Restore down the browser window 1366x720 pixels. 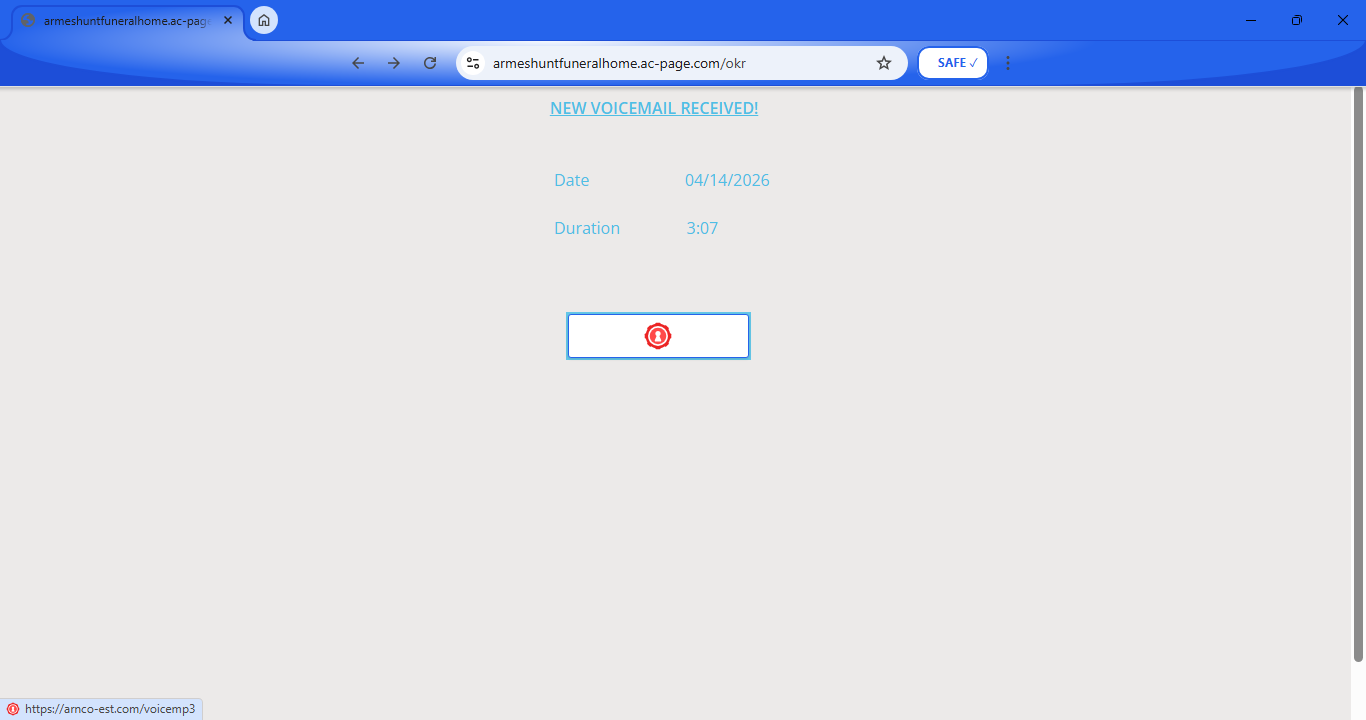(1297, 20)
